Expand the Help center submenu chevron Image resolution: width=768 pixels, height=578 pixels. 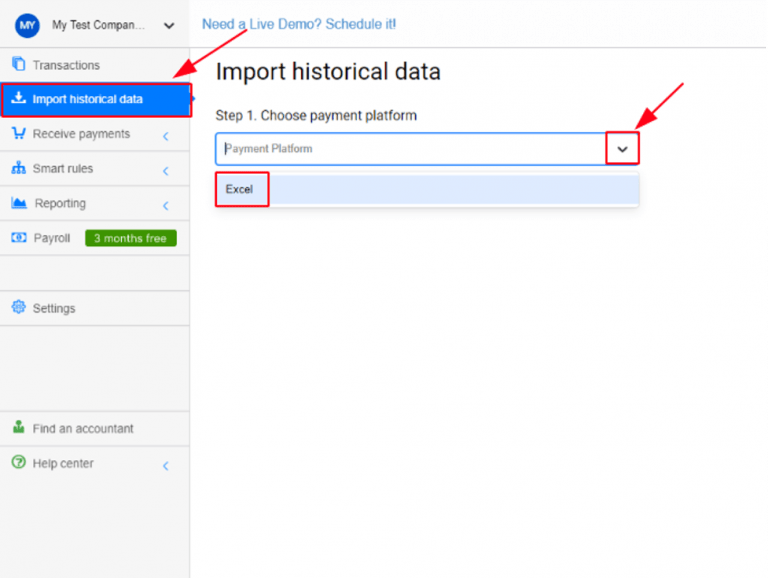coord(166,466)
